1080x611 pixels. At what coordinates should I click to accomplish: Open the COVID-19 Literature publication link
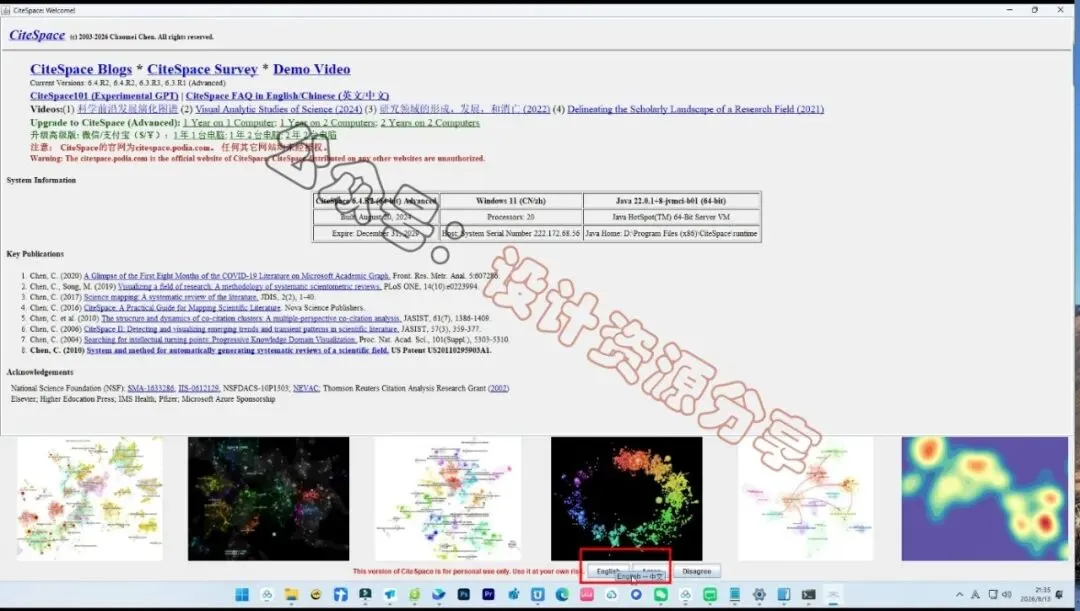point(237,276)
